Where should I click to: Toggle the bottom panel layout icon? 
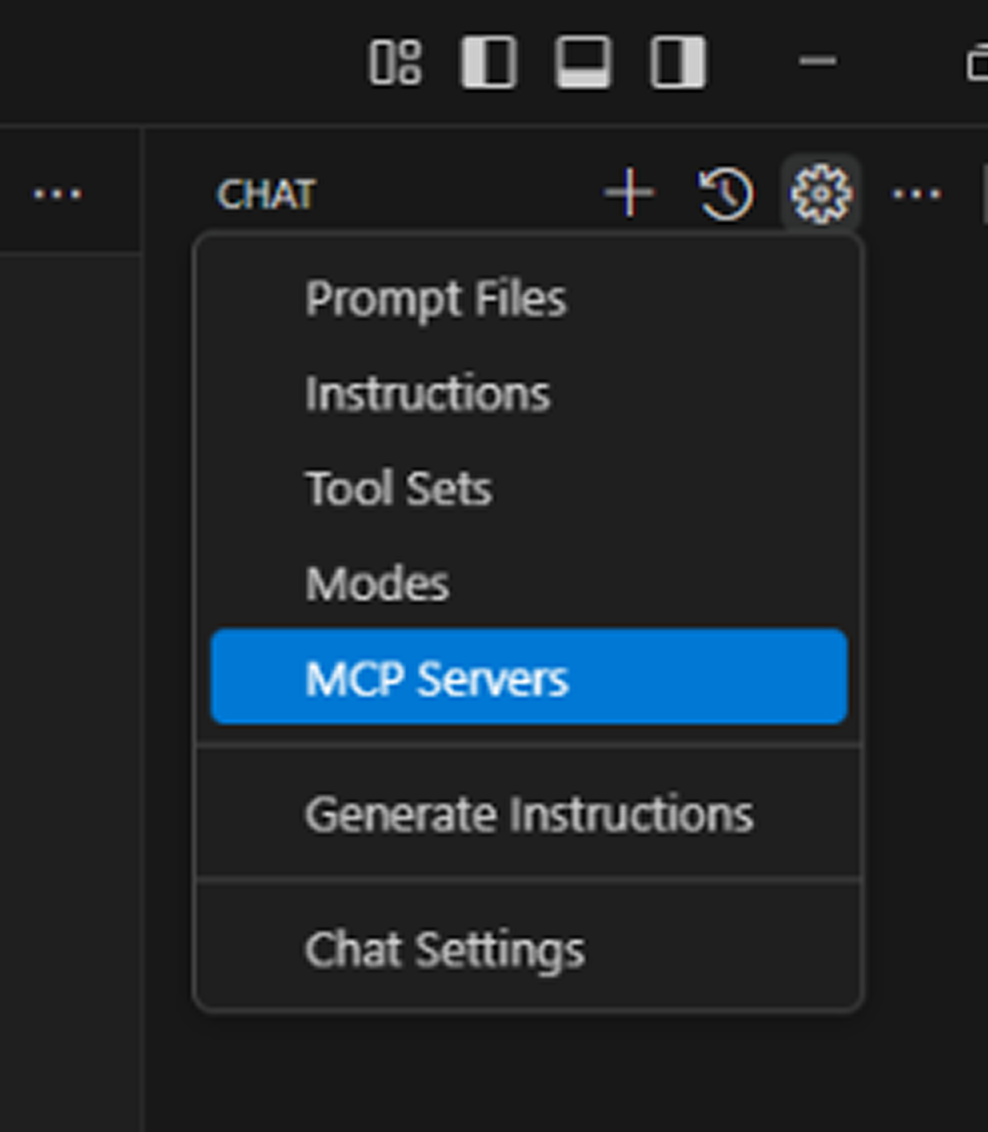583,63
